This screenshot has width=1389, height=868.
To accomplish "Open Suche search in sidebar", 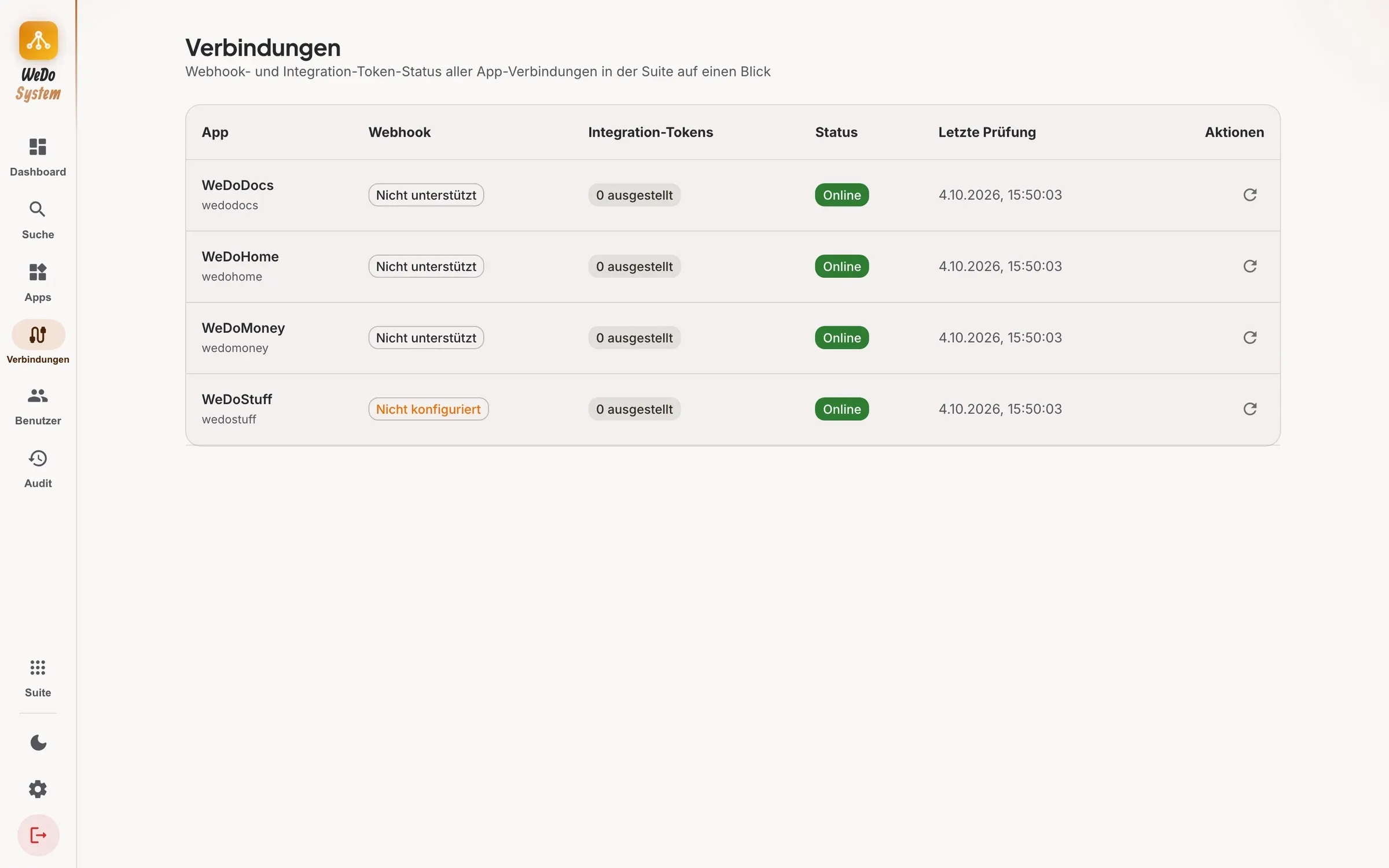I will coord(38,220).
